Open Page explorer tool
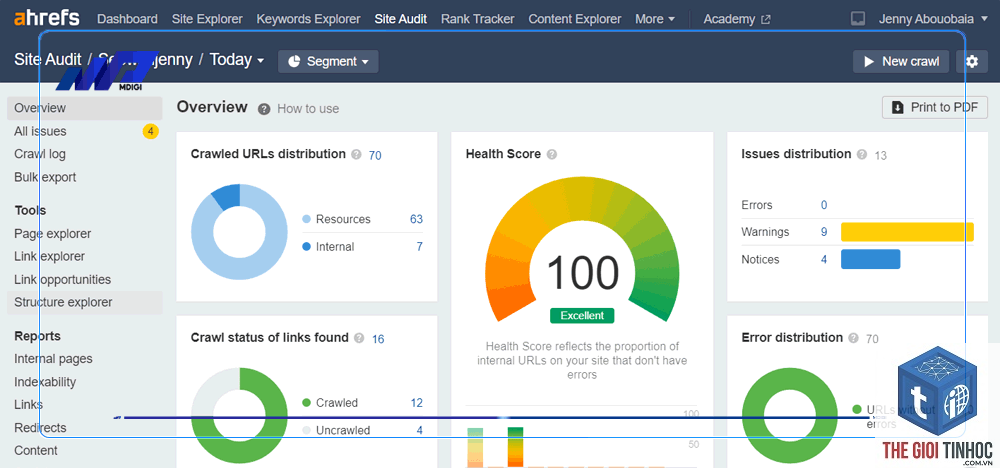The image size is (1000, 468). 52,234
